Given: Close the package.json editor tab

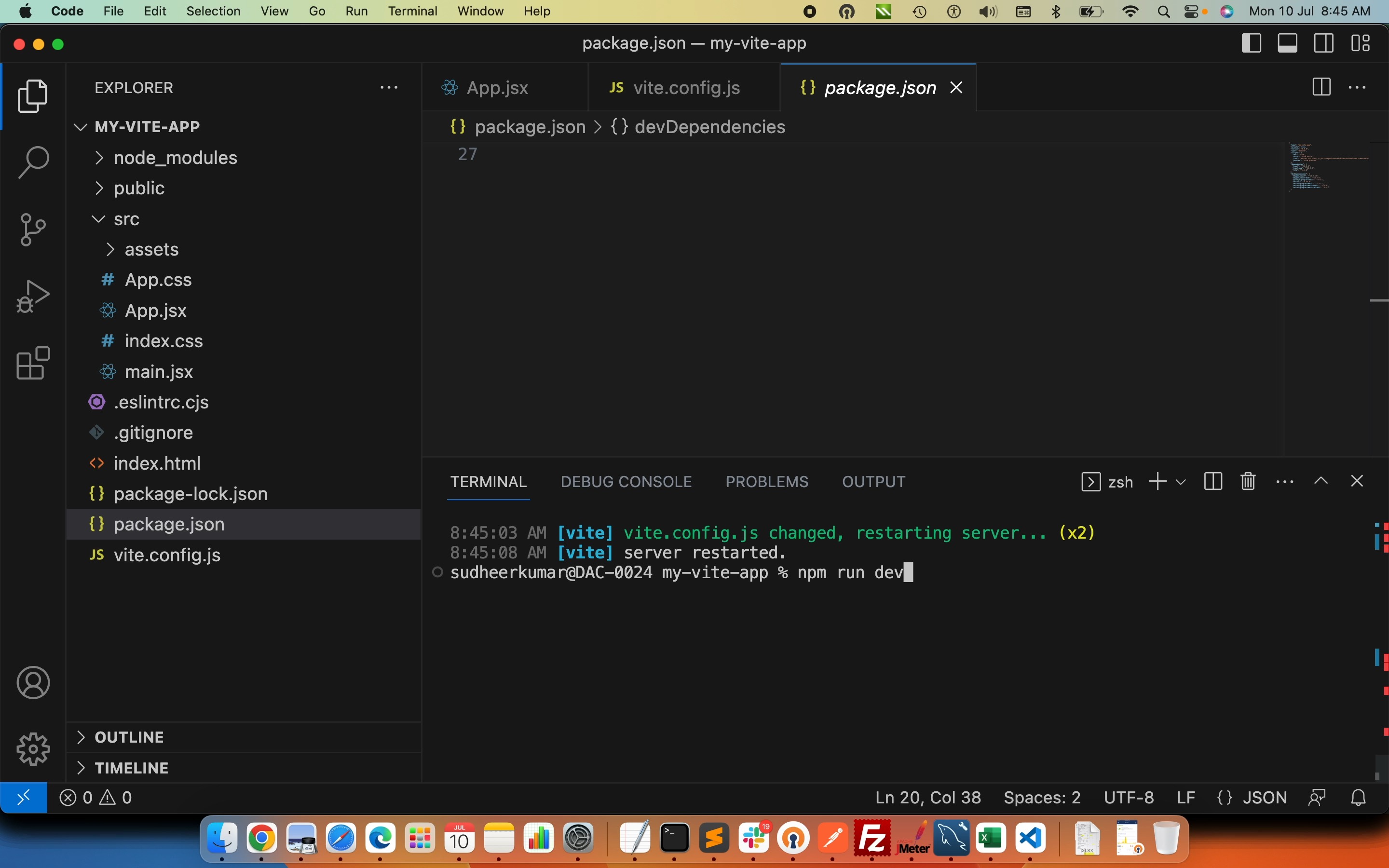Looking at the screenshot, I should point(956,87).
